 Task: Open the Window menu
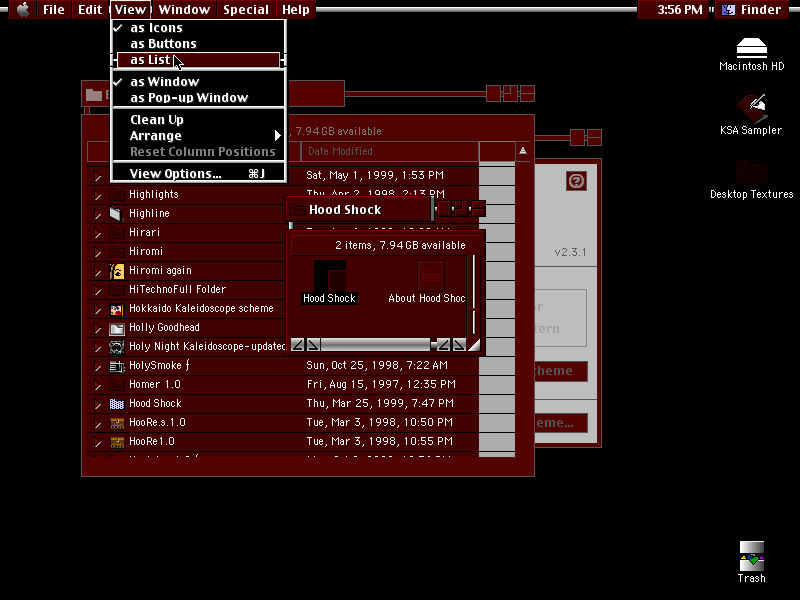coord(184,9)
